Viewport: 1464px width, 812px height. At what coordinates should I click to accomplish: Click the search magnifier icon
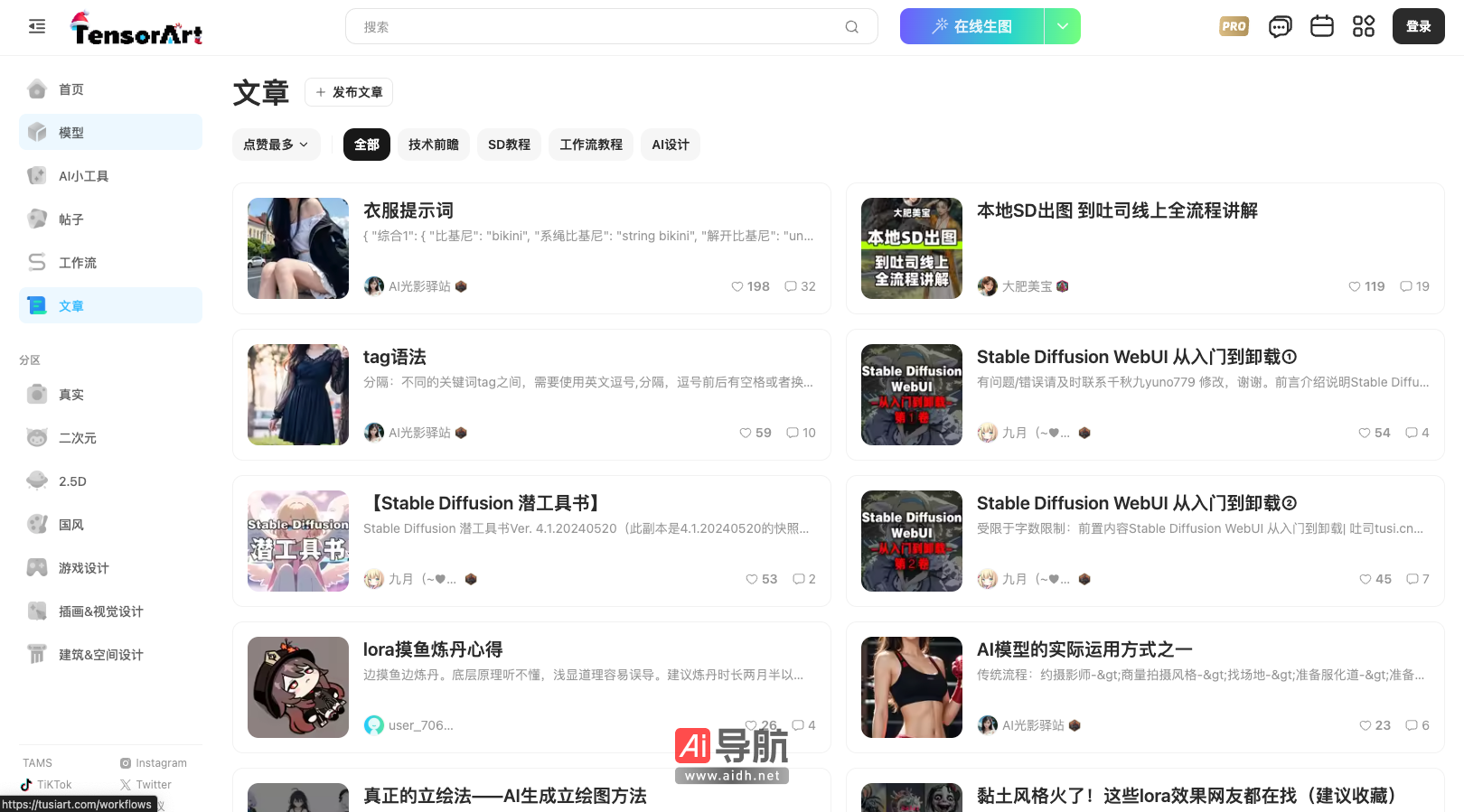(851, 27)
